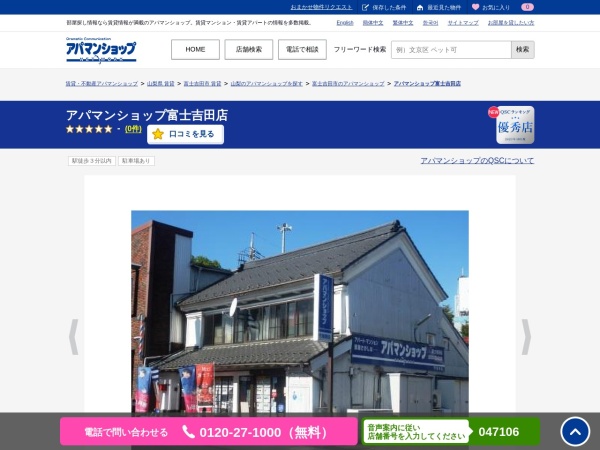Image resolution: width=600 pixels, height=450 pixels.
Task: Open the HOME page button
Action: (195, 49)
